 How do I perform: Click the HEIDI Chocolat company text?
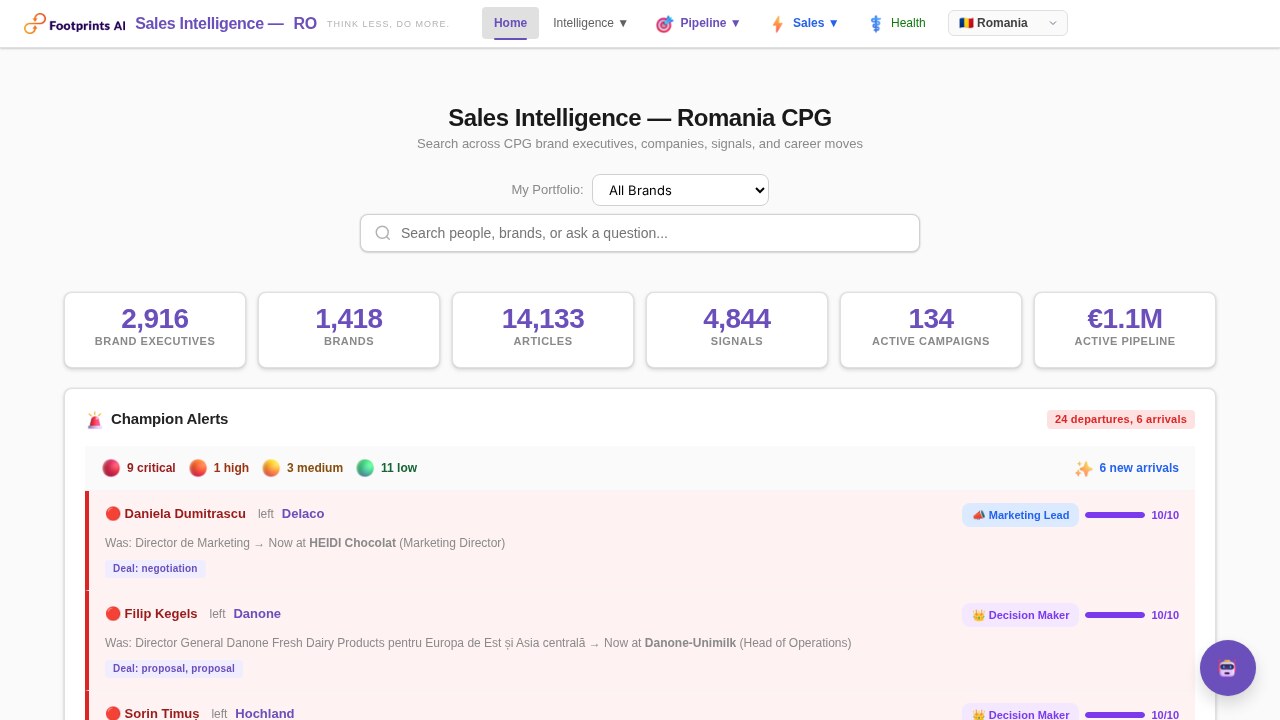coord(352,543)
